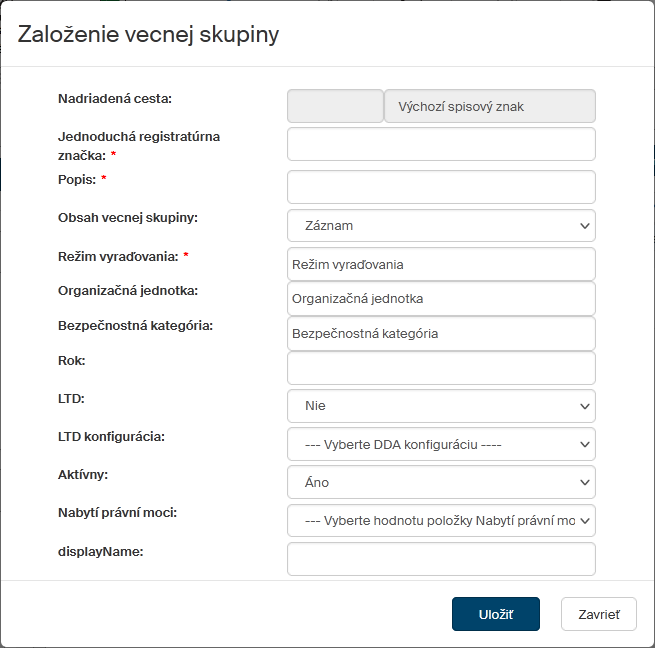Click the LTD konfigurácia label text
Image resolution: width=655 pixels, height=648 pixels.
(x=112, y=436)
